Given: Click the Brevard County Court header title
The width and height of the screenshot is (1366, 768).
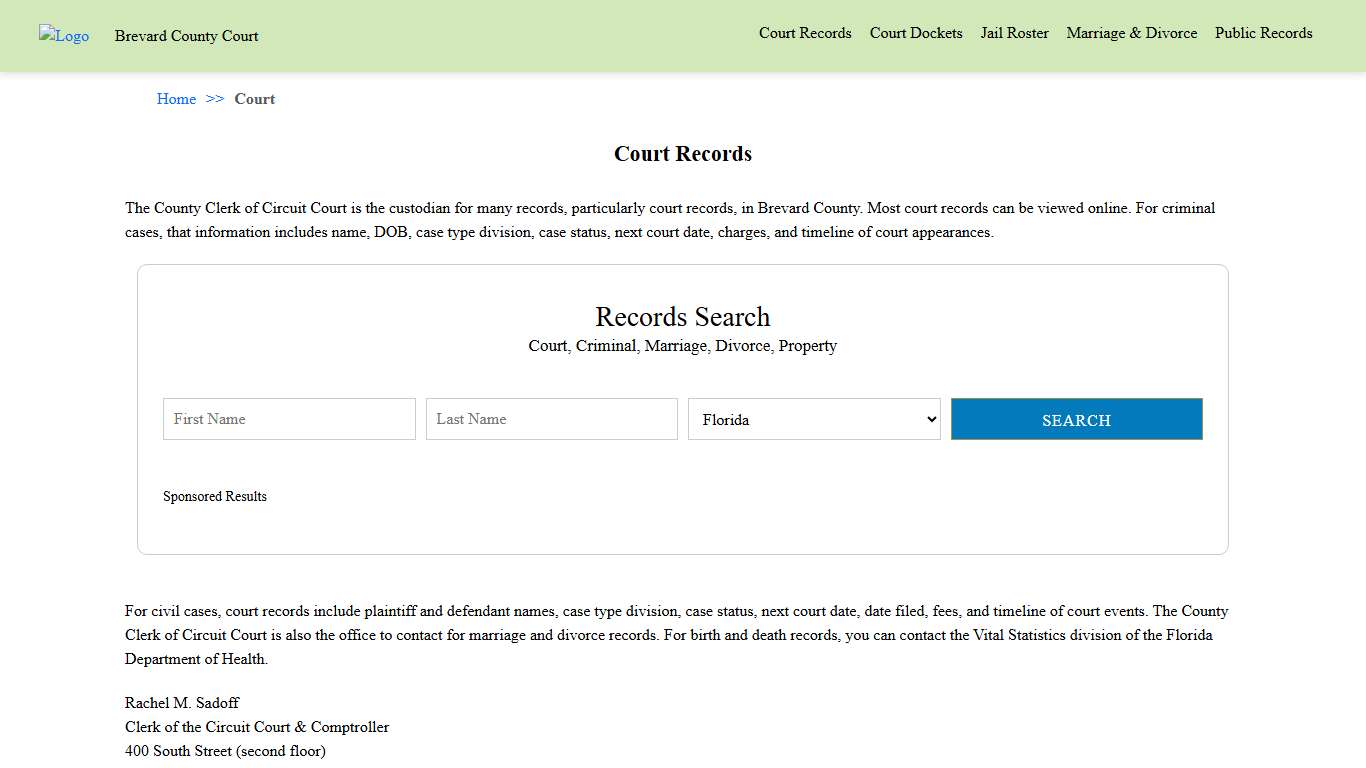Looking at the screenshot, I should (x=186, y=36).
